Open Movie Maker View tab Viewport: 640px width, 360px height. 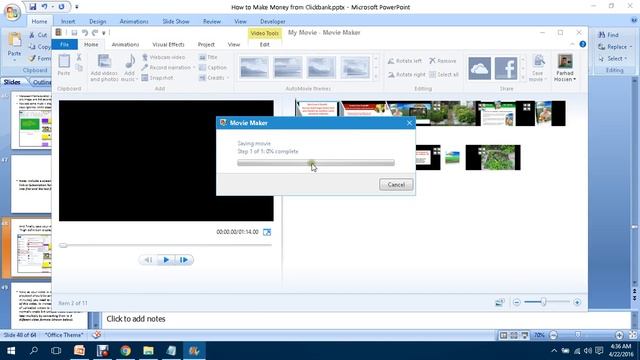[234, 44]
